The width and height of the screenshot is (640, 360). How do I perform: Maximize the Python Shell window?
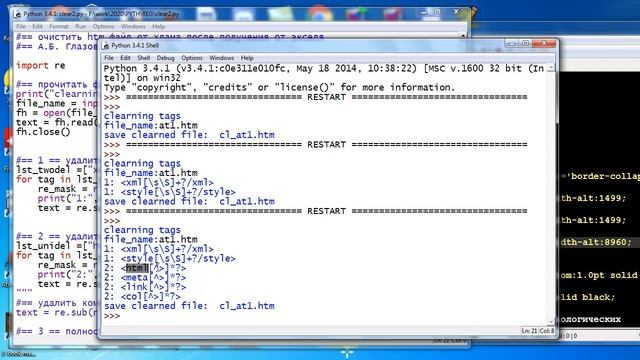525,43
